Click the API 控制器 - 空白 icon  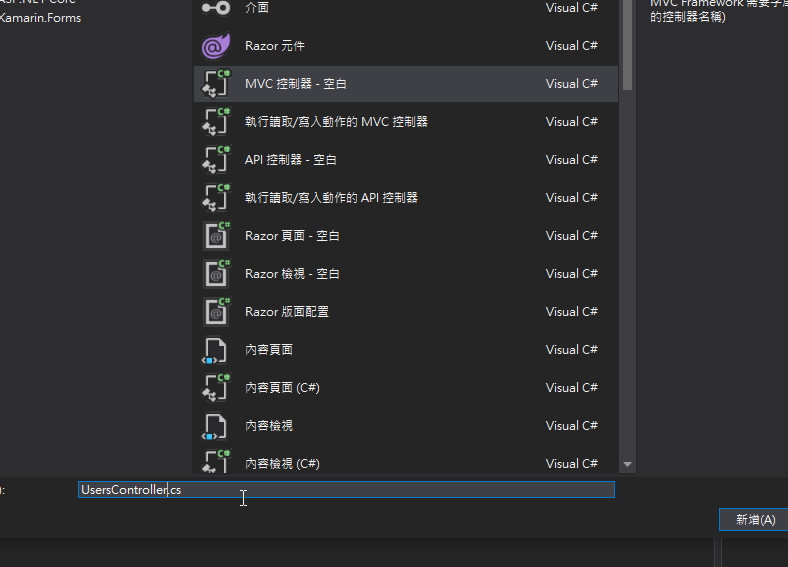(x=216, y=160)
